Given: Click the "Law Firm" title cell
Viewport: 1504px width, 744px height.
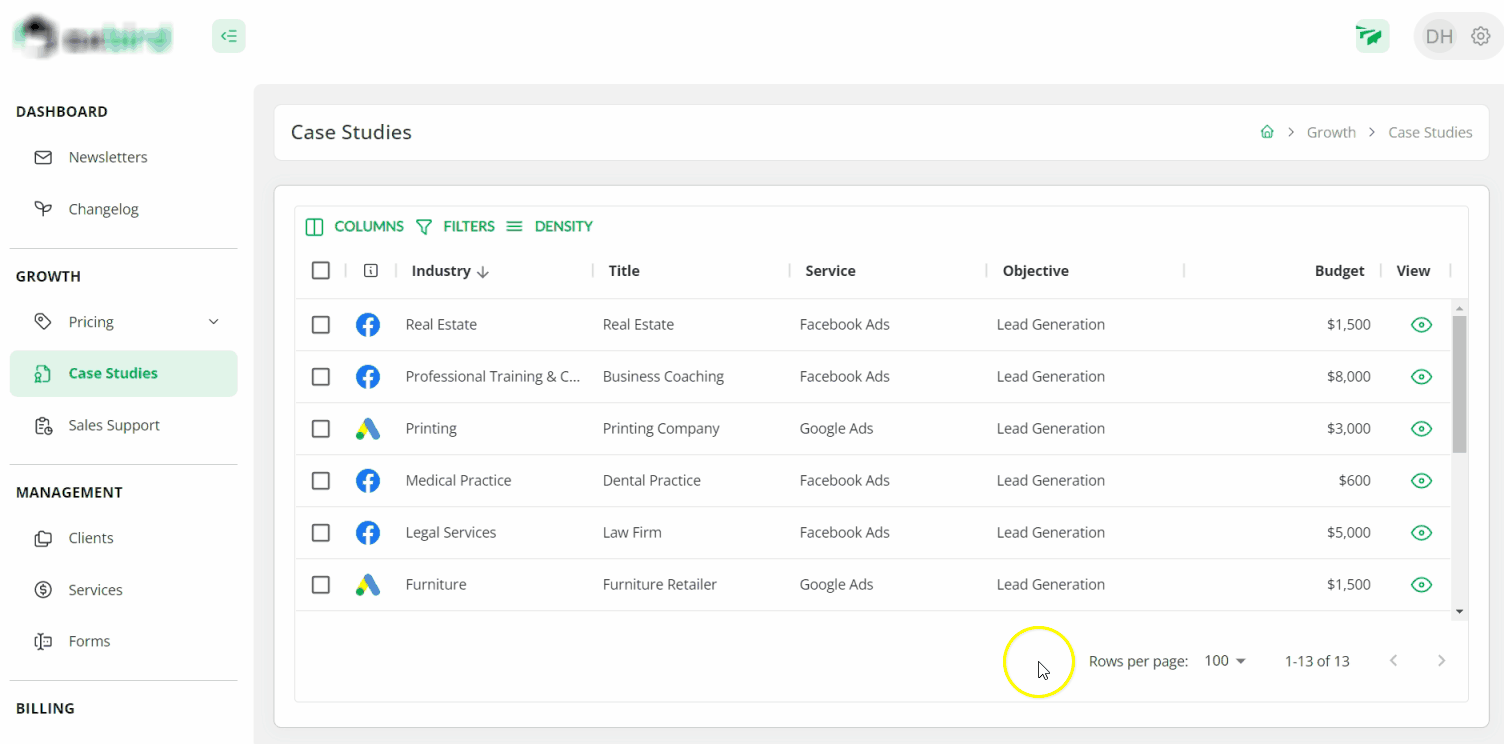Looking at the screenshot, I should tap(632, 533).
